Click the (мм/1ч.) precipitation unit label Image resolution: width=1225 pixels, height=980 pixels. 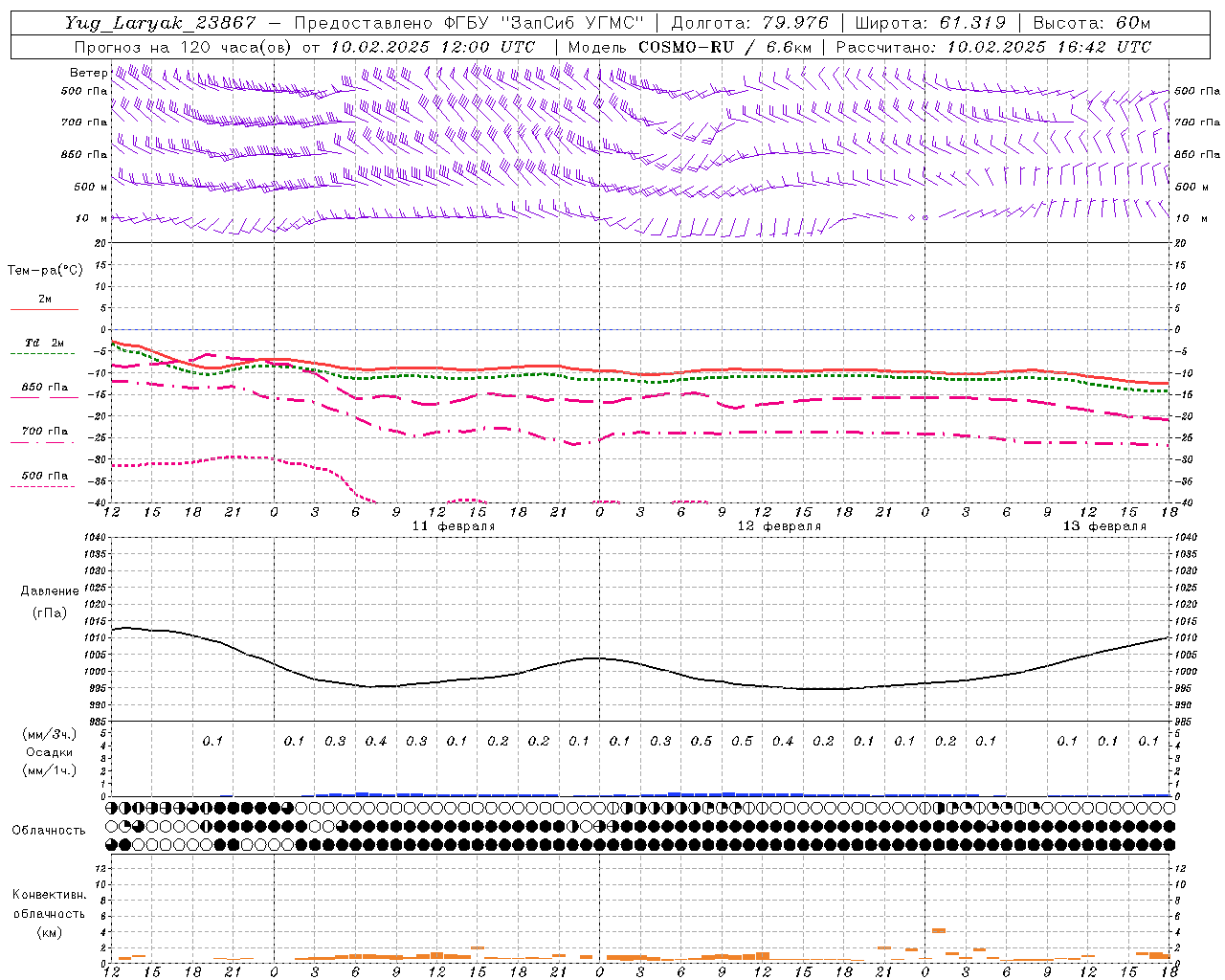coord(50,770)
